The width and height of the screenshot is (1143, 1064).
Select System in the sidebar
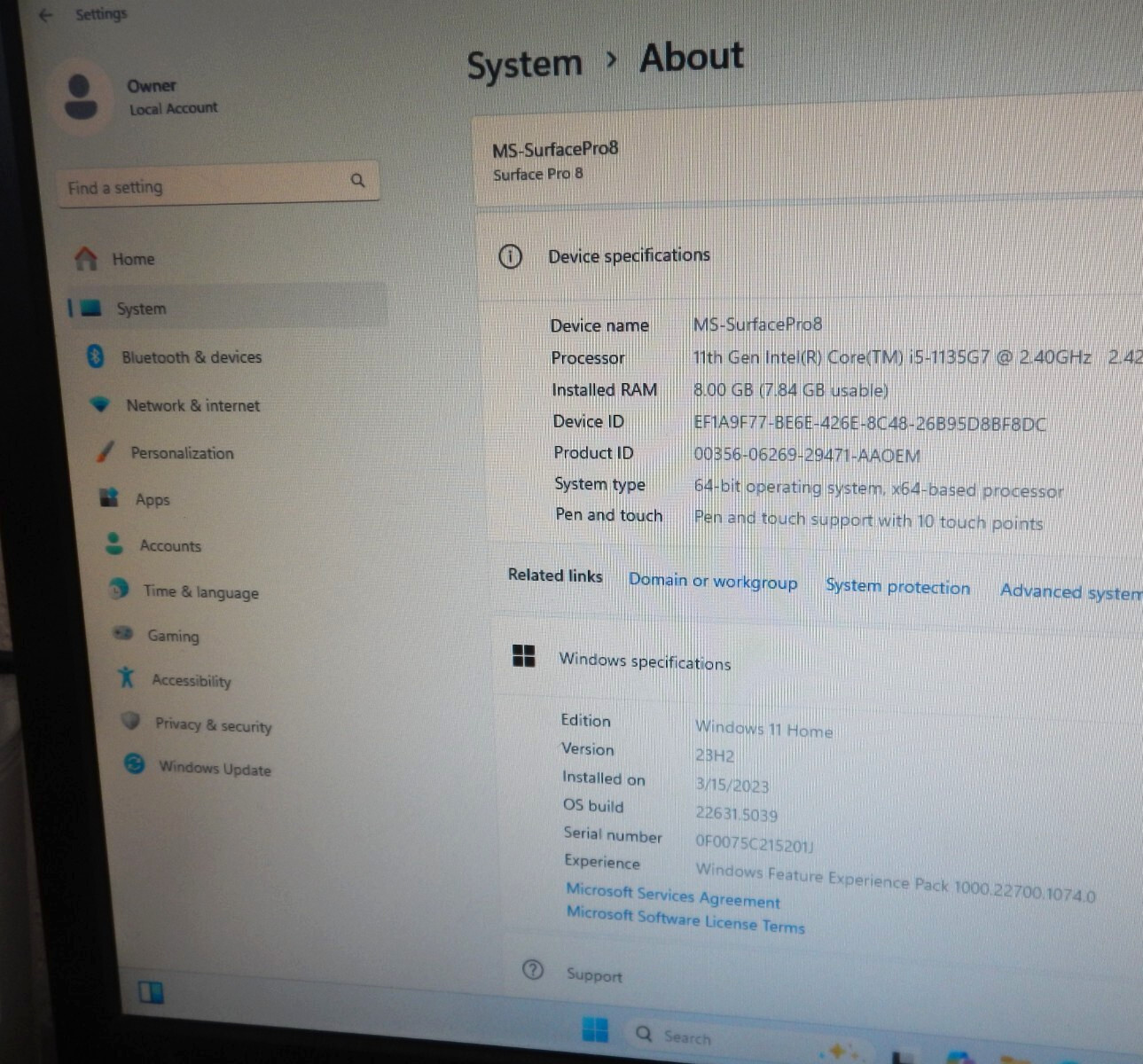[x=227, y=308]
